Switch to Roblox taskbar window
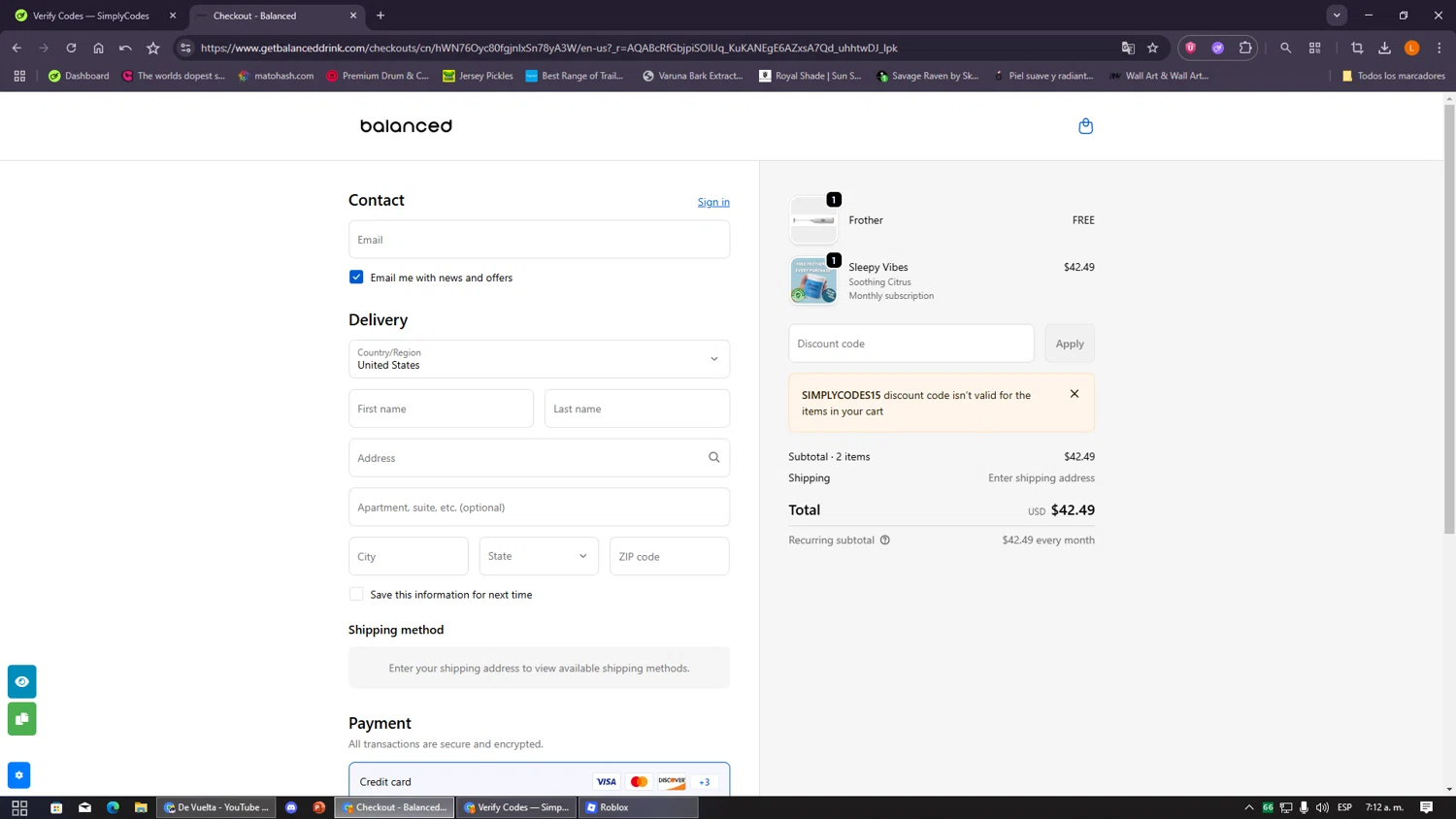 click(638, 807)
